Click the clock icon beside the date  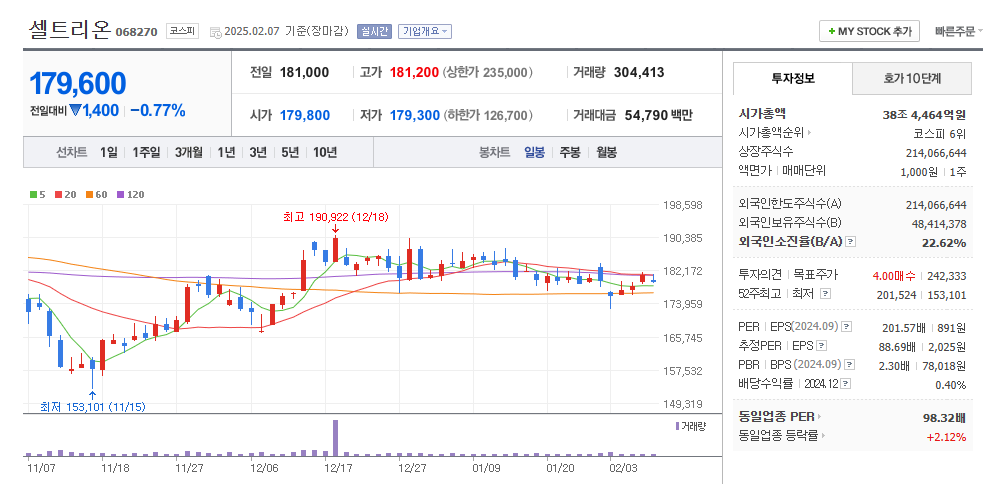pyautogui.click(x=216, y=32)
